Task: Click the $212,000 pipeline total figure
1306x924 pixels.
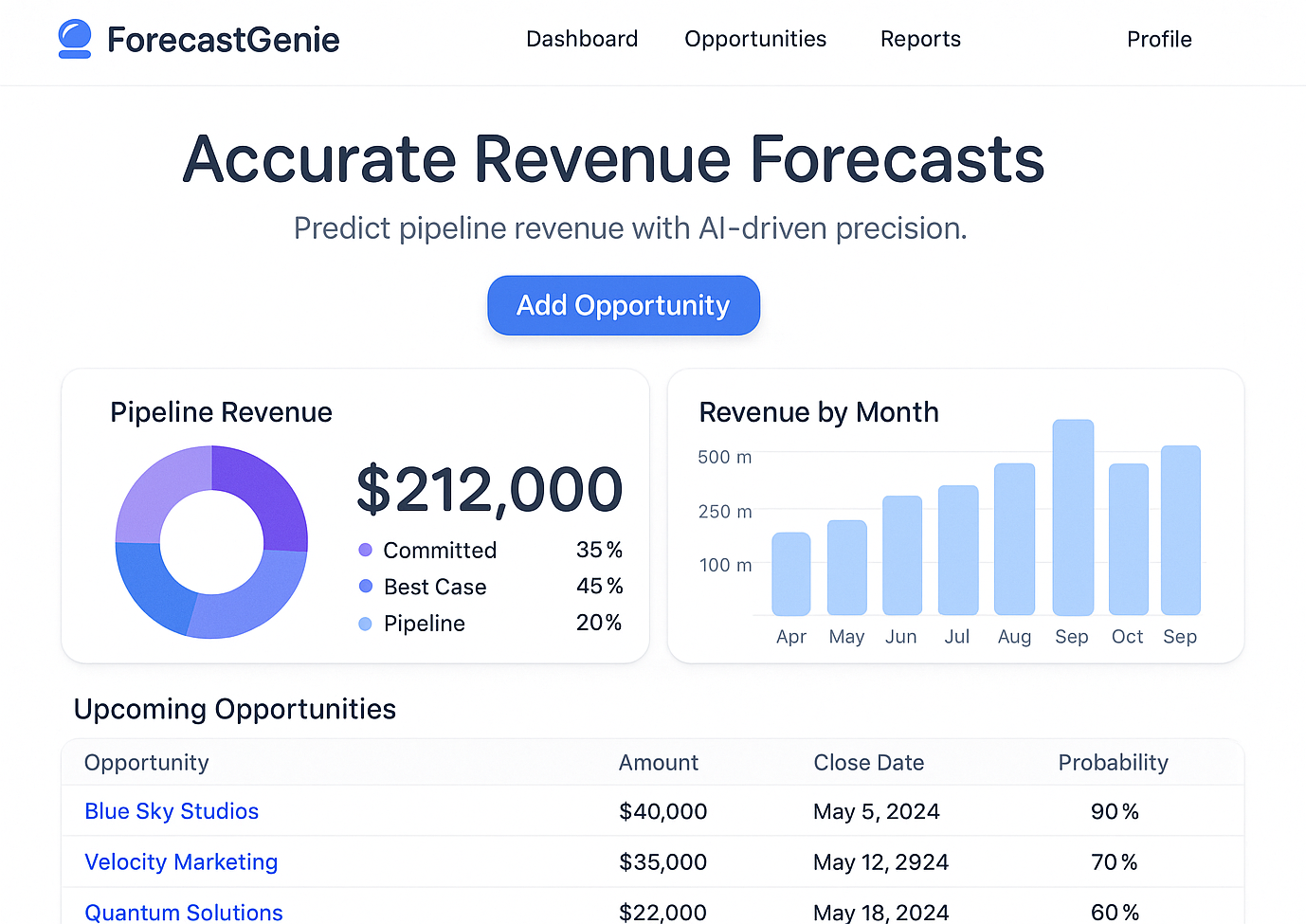Action: coord(489,489)
